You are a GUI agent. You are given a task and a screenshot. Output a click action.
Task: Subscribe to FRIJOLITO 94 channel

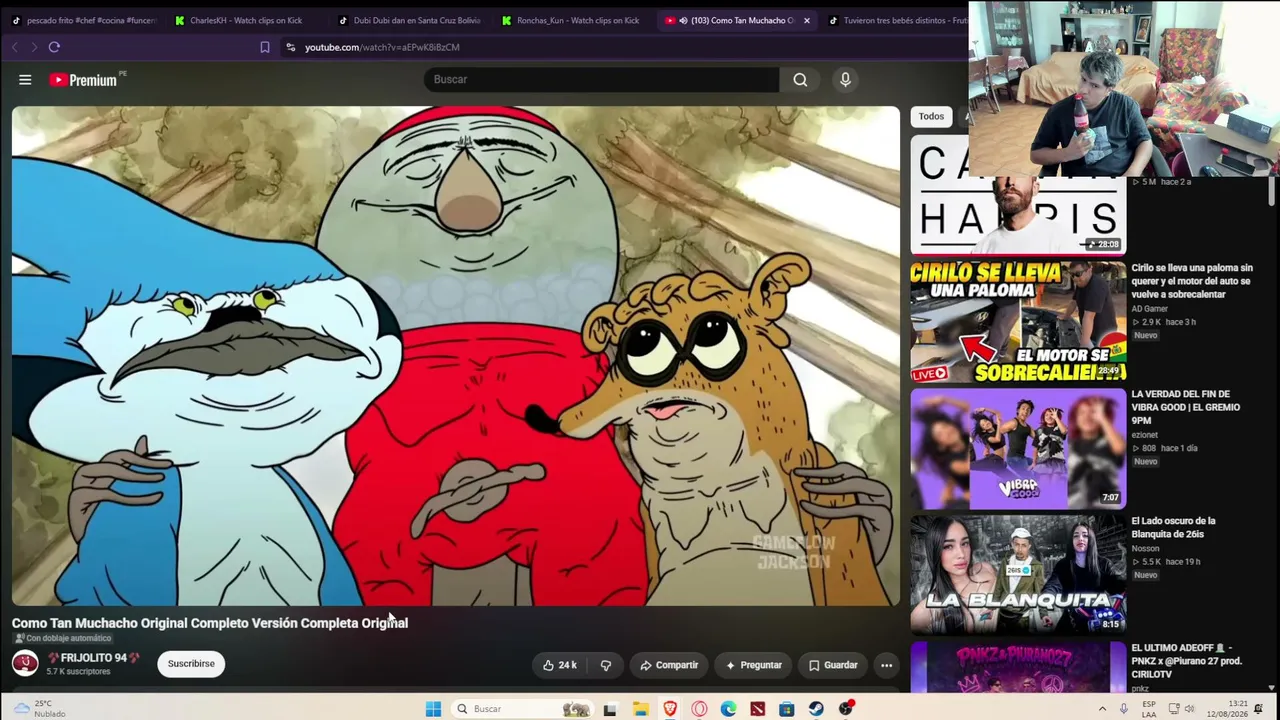[x=191, y=664]
